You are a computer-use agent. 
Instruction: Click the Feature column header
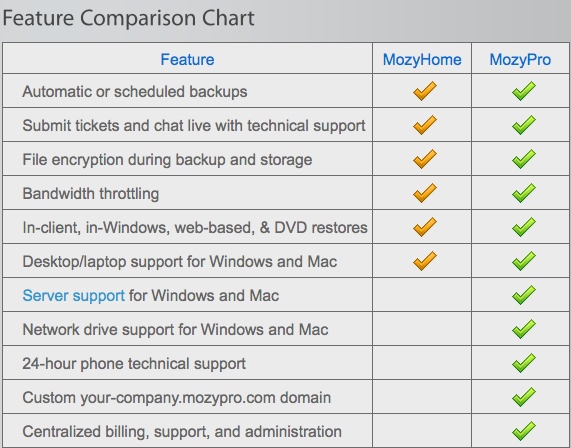(187, 59)
